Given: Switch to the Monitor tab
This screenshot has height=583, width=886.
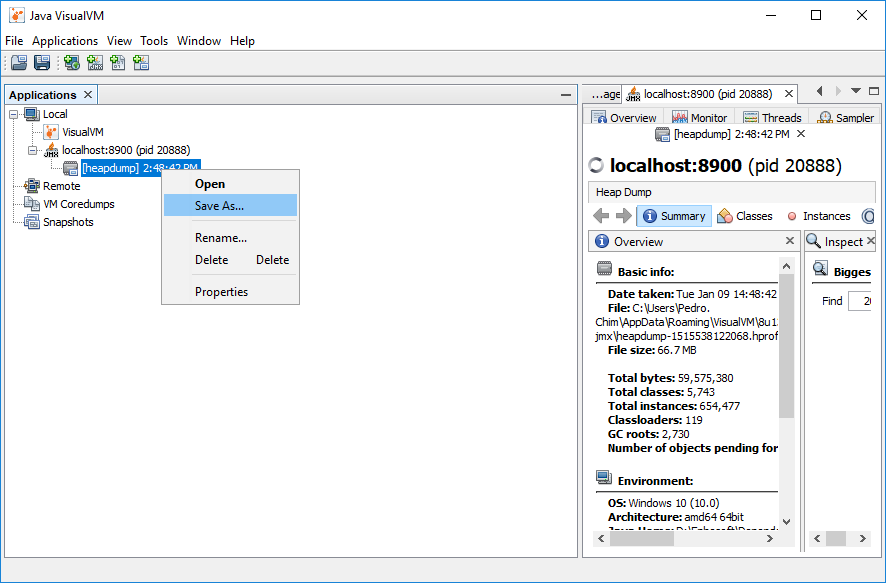Looking at the screenshot, I should pyautogui.click(x=700, y=117).
